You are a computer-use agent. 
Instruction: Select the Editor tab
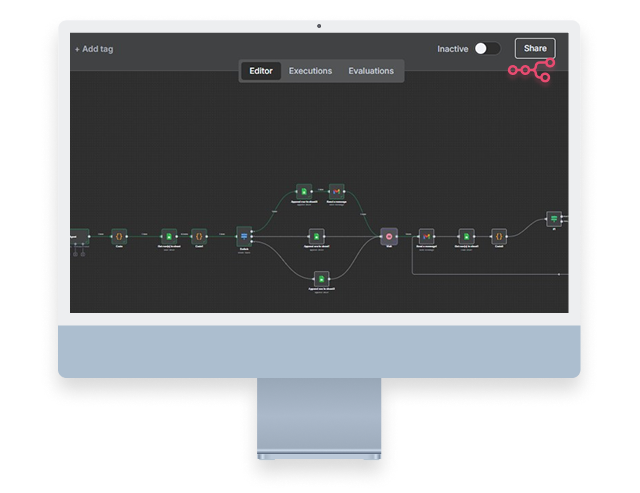click(x=260, y=71)
